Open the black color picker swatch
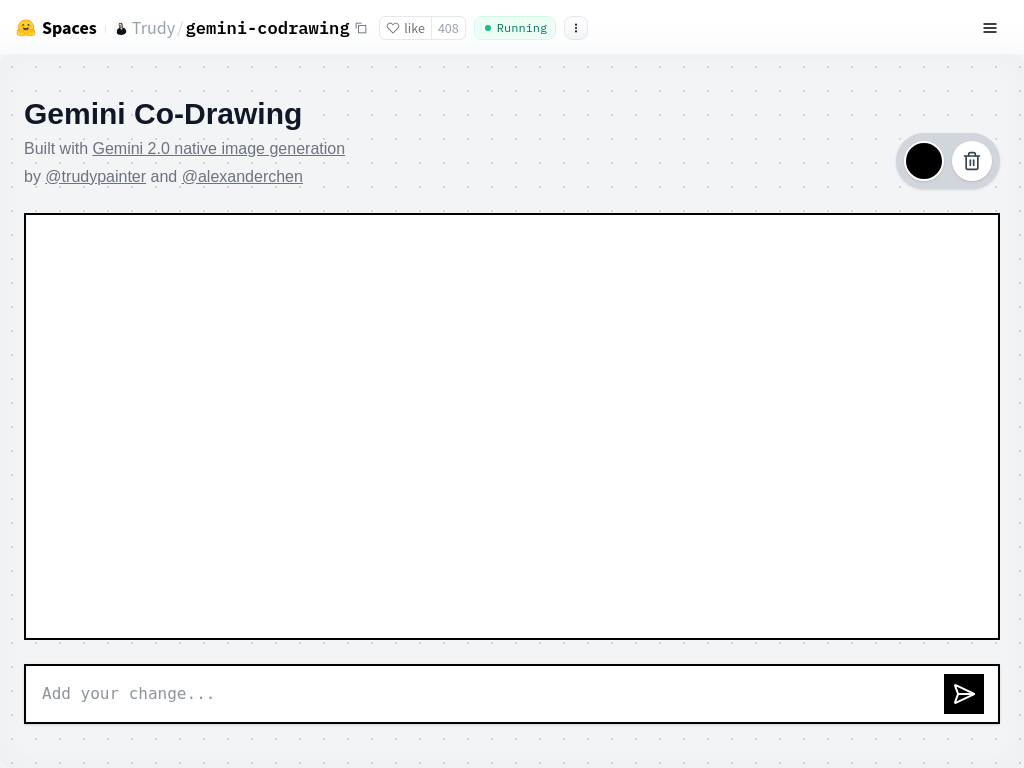The width and height of the screenshot is (1024, 768). point(924,161)
